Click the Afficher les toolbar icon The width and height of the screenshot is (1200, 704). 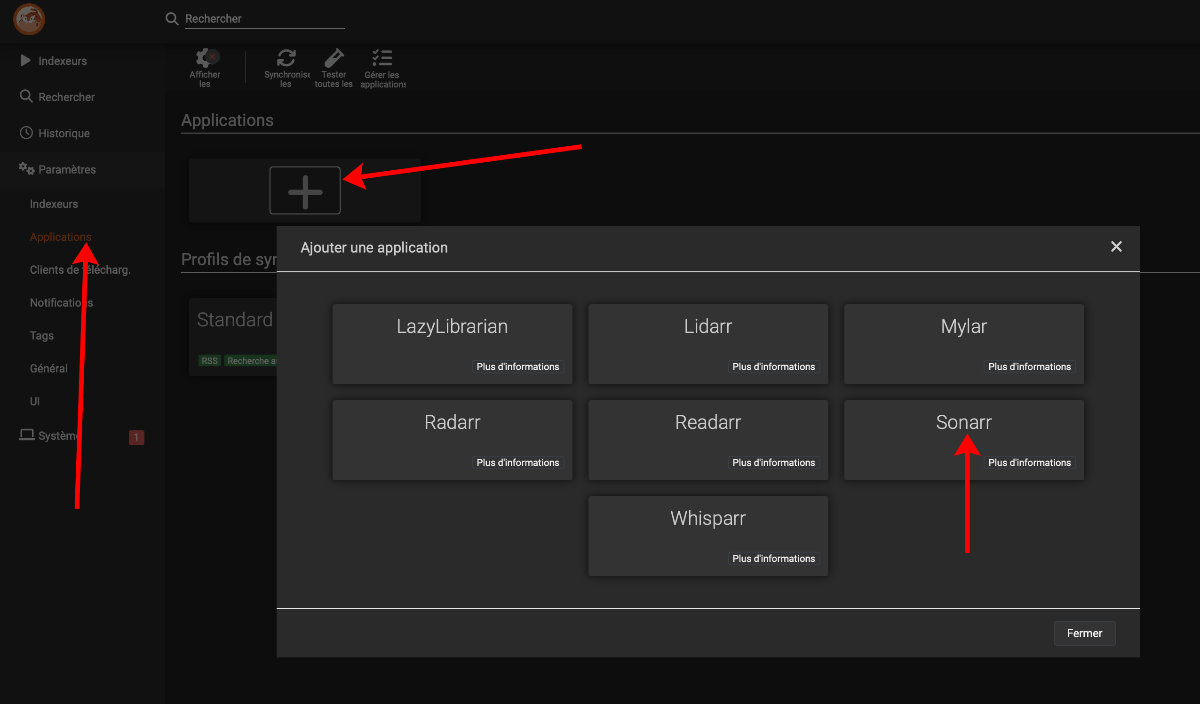tap(206, 59)
